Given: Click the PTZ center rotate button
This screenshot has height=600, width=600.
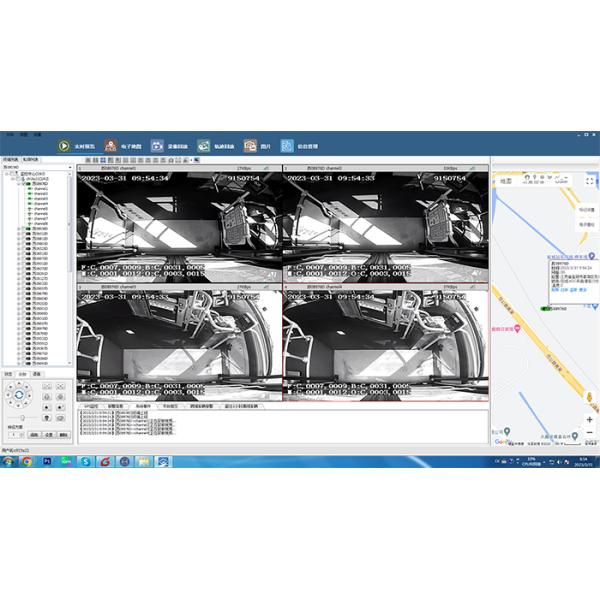Looking at the screenshot, I should click(18, 396).
